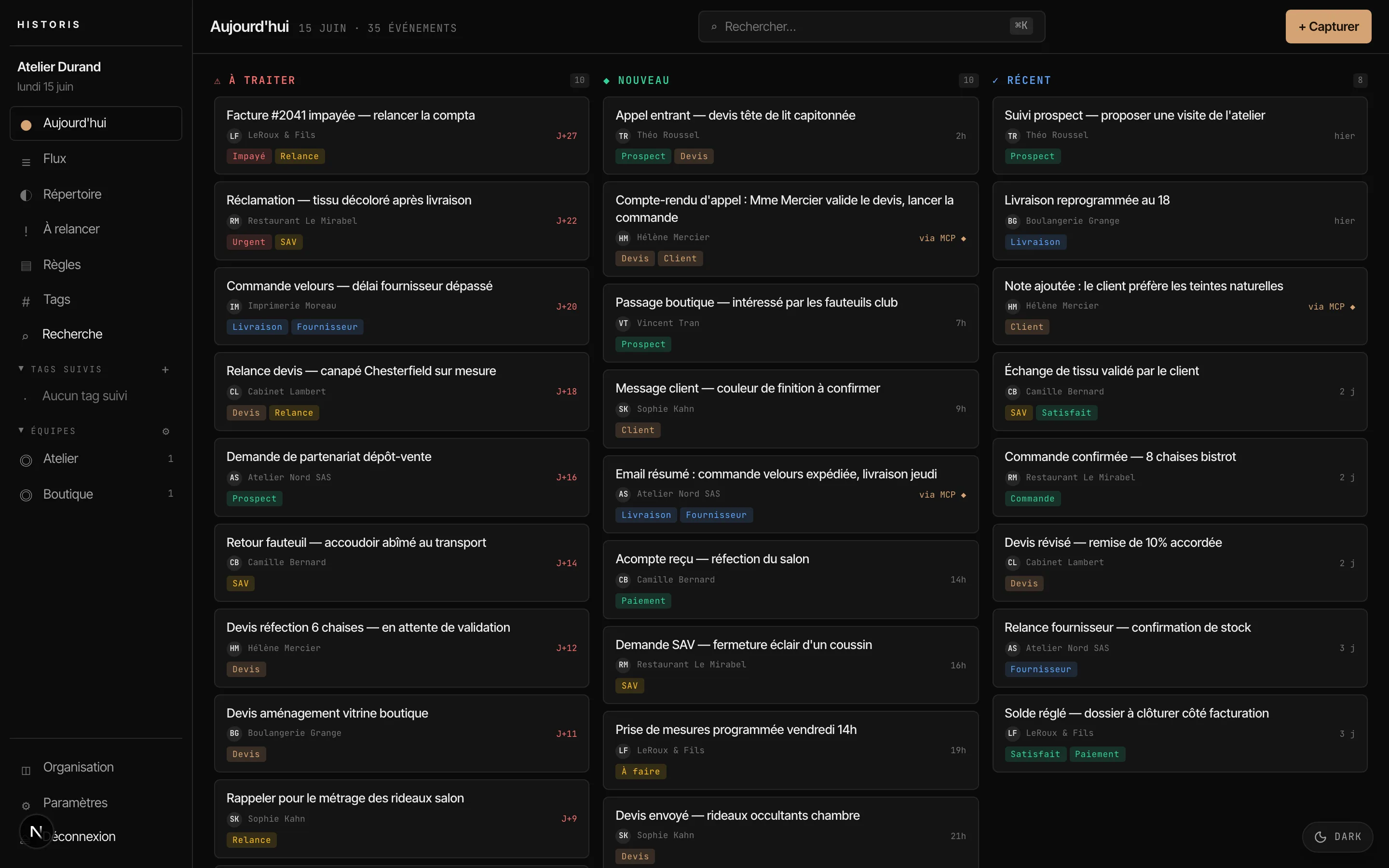Click the Organisation icon in sidebar
The image size is (1389, 868).
click(26, 771)
